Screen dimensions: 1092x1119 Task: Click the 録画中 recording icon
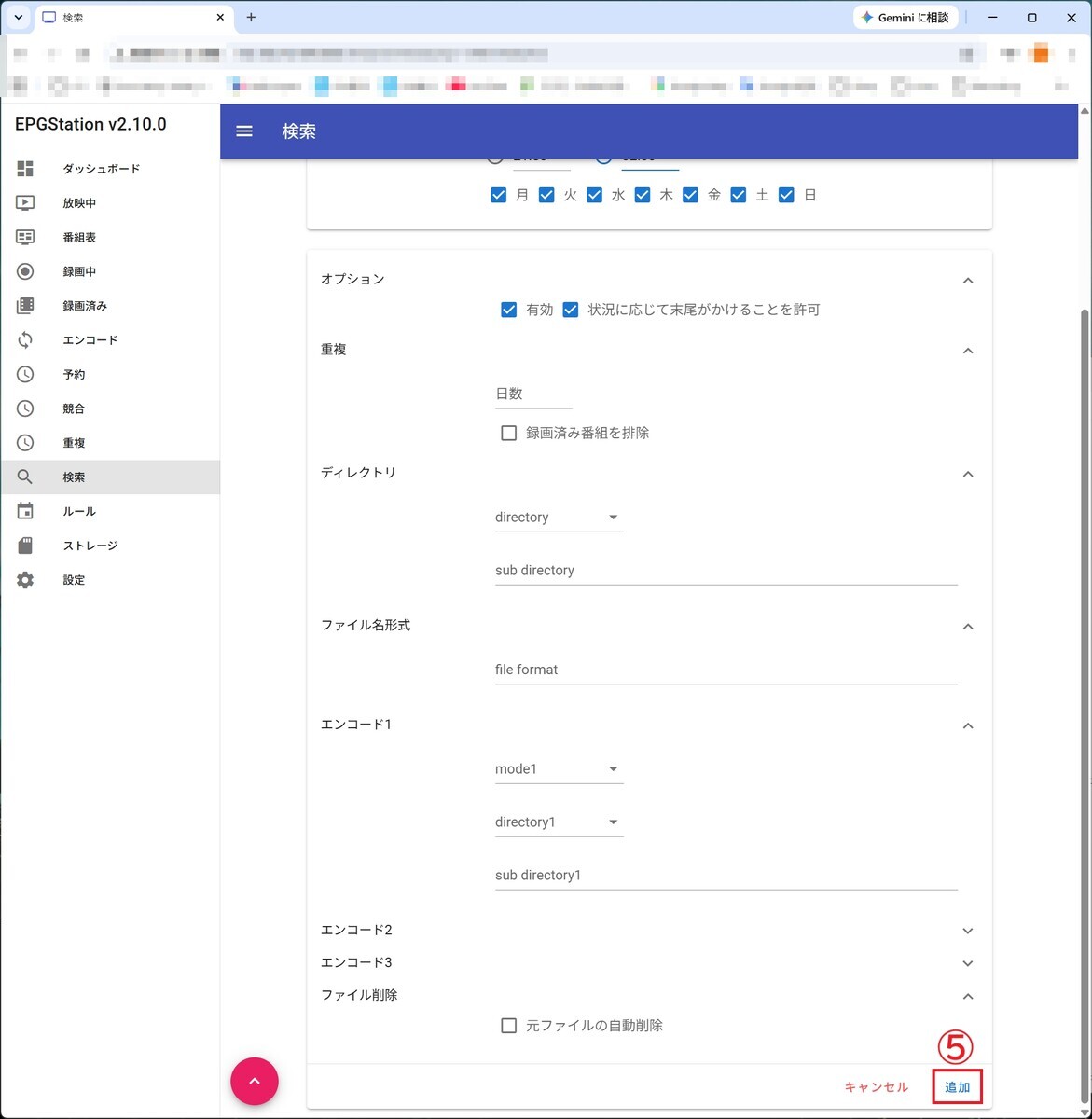pyautogui.click(x=25, y=271)
